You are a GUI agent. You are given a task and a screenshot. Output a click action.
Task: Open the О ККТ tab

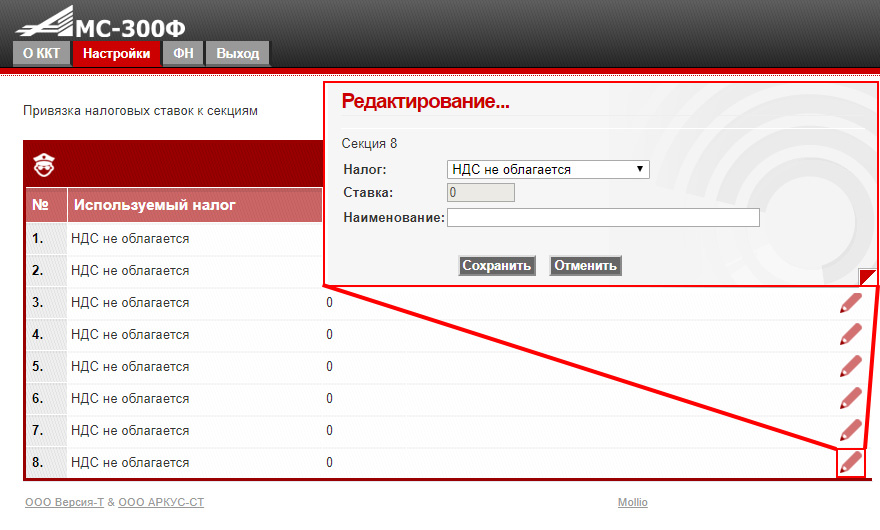click(42, 53)
